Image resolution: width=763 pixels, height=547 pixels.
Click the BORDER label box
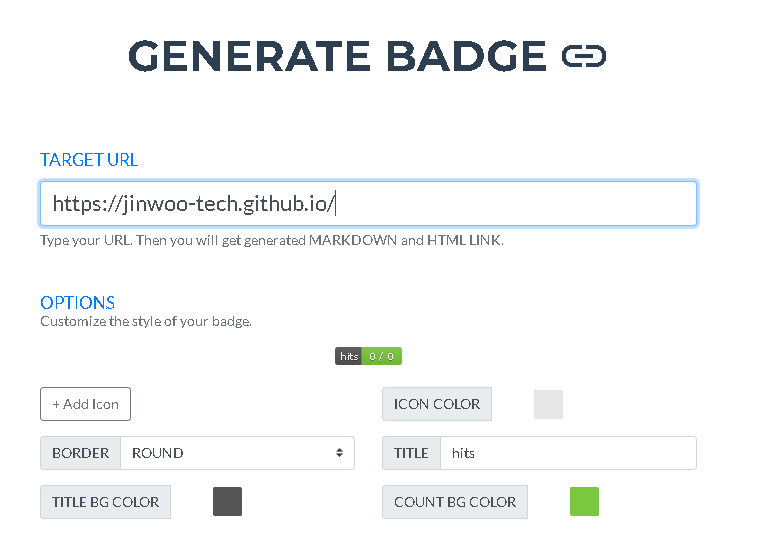[80, 453]
